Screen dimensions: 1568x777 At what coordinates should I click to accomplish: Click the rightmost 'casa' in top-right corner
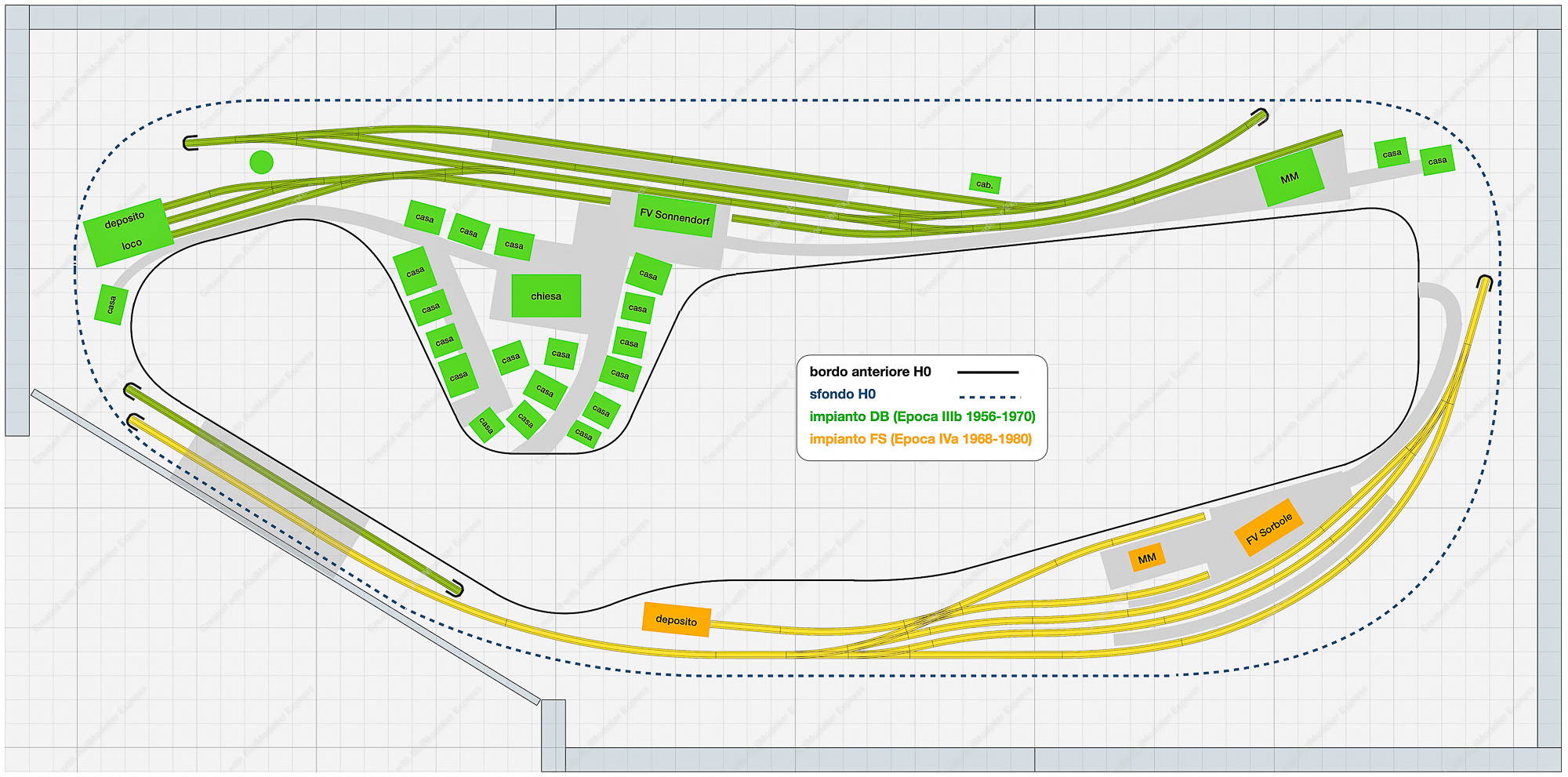pos(1437,161)
